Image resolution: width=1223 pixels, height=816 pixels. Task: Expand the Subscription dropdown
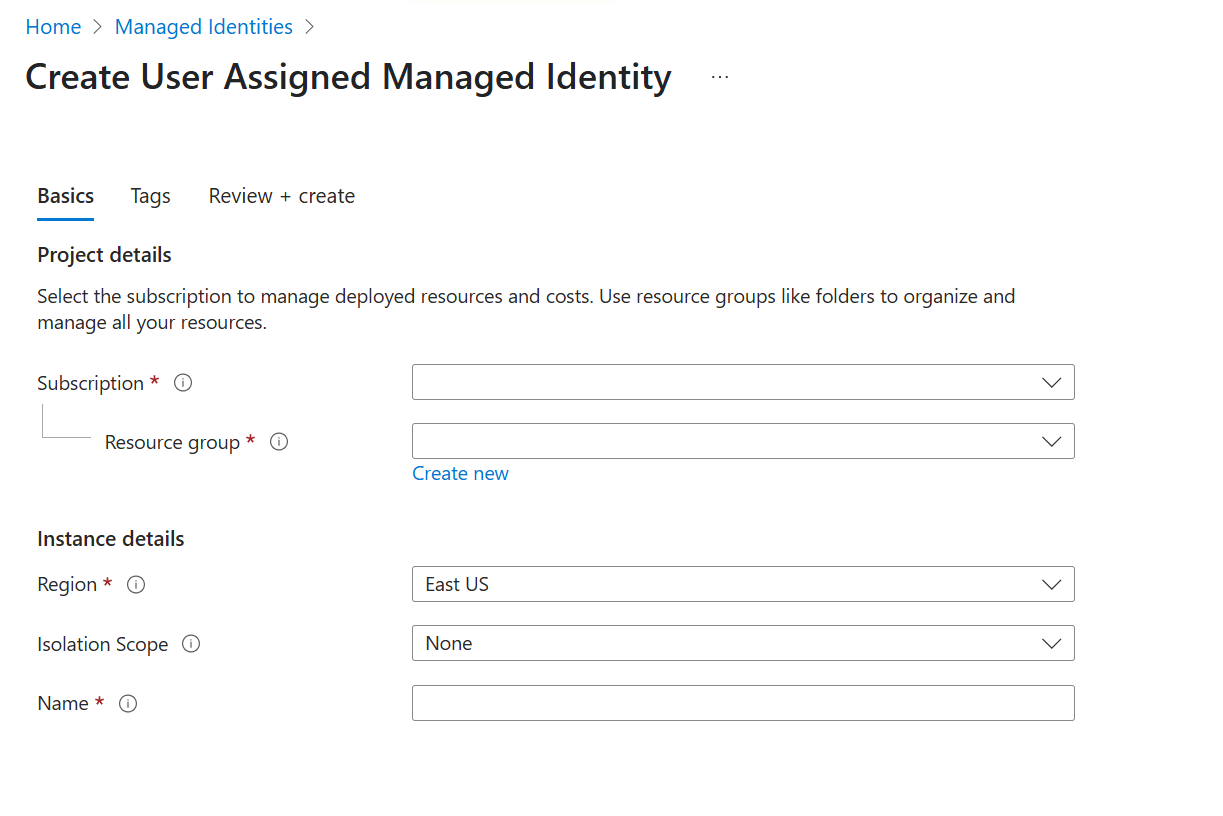click(743, 382)
